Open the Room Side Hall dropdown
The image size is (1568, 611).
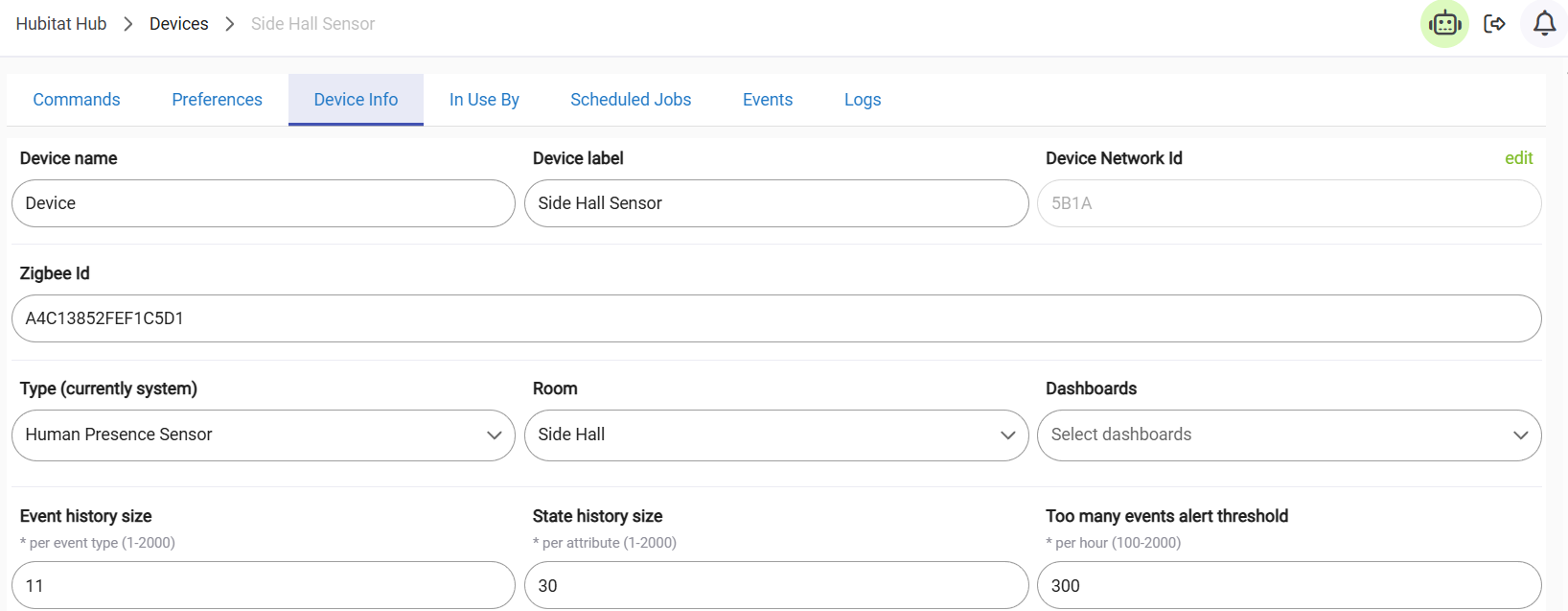pyautogui.click(x=775, y=435)
